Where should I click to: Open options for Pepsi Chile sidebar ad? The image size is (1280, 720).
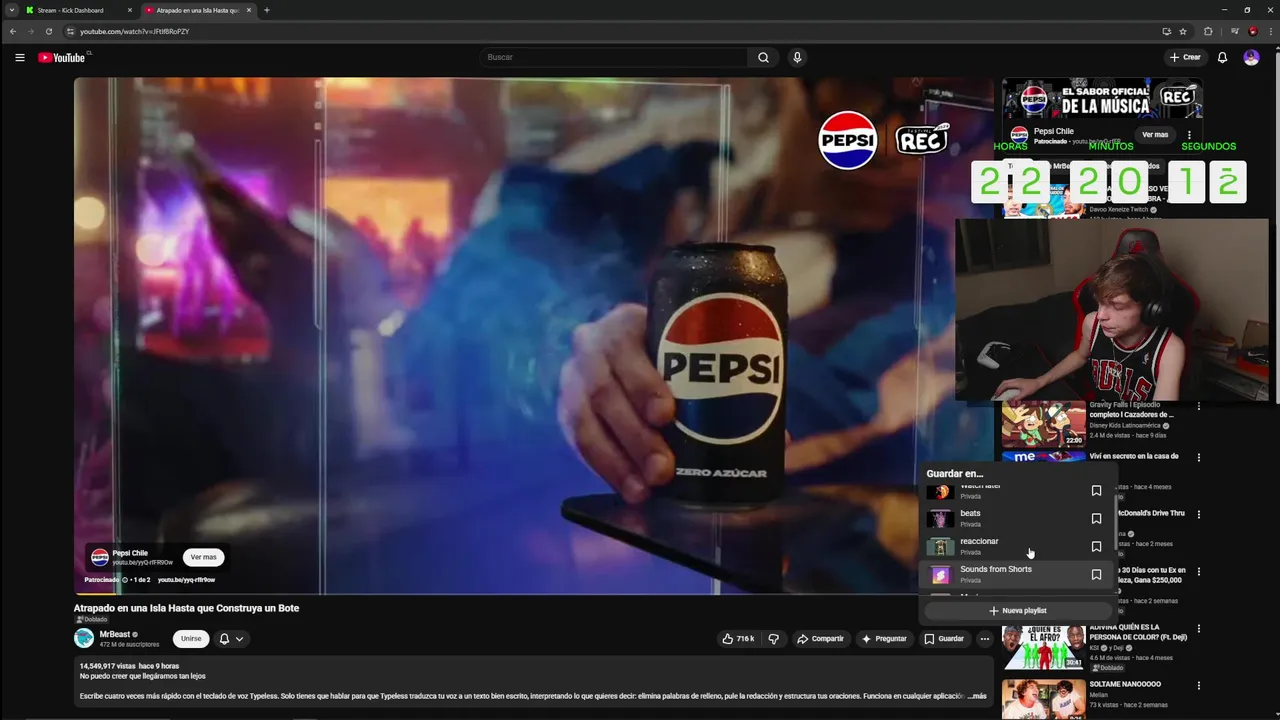coord(1189,135)
